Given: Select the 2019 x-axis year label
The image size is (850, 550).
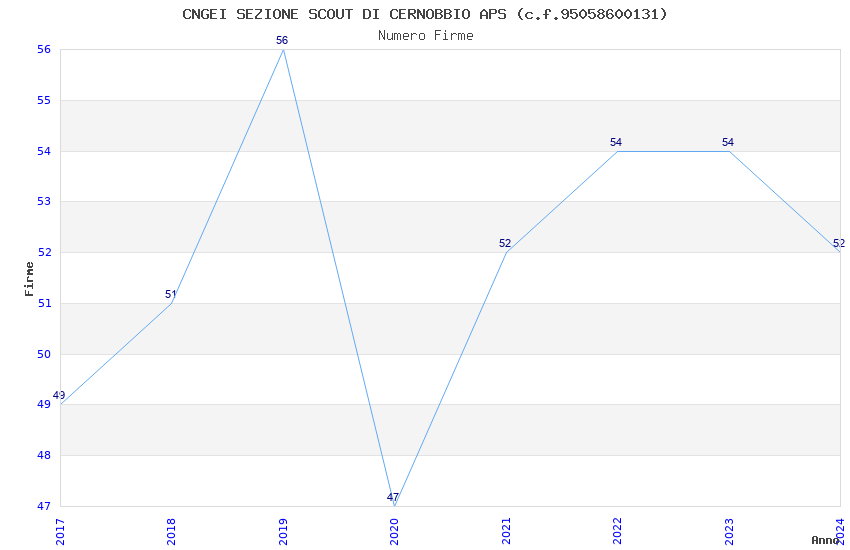Looking at the screenshot, I should pyautogui.click(x=283, y=532).
